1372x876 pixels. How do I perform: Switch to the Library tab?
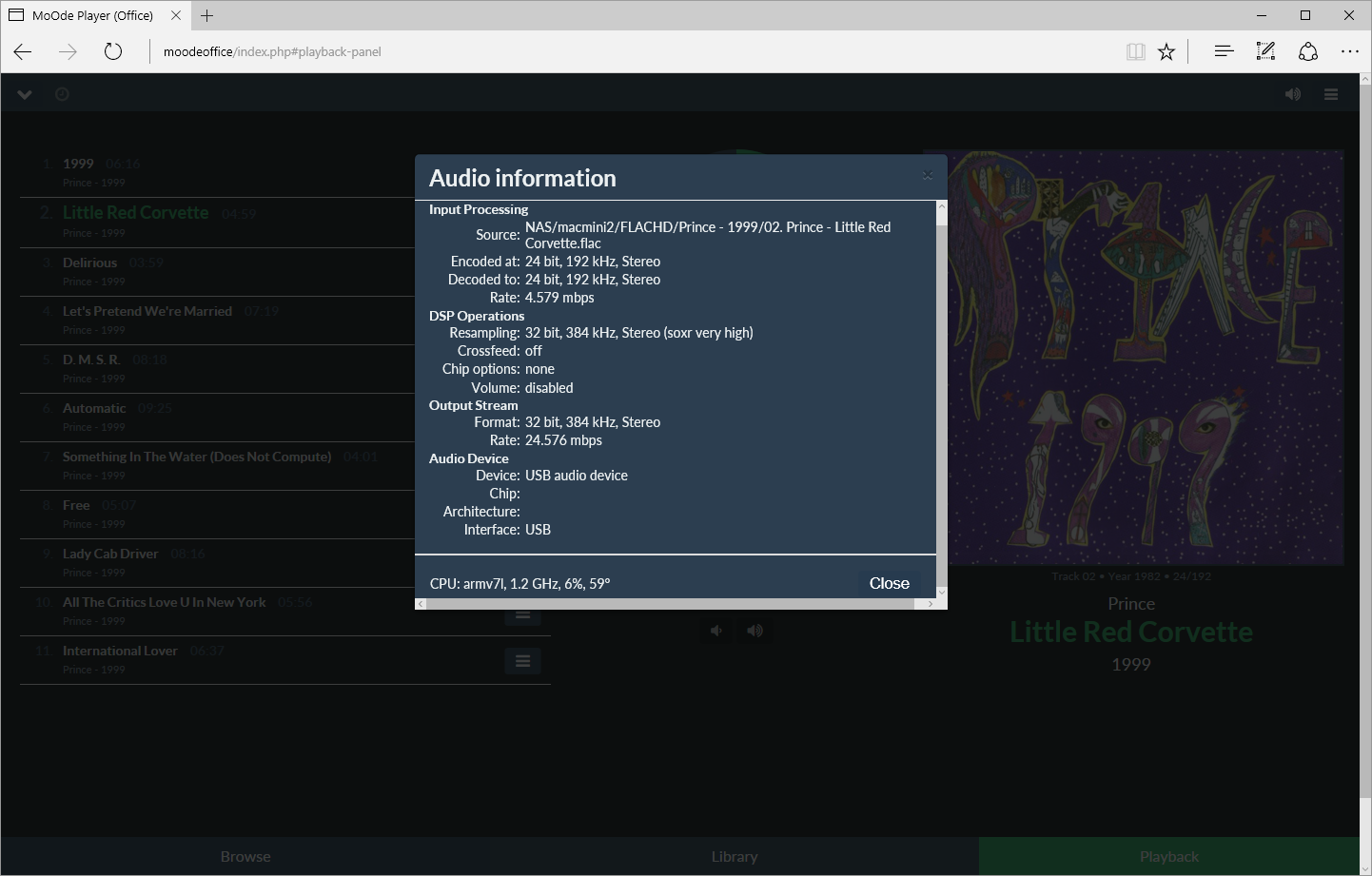735,856
